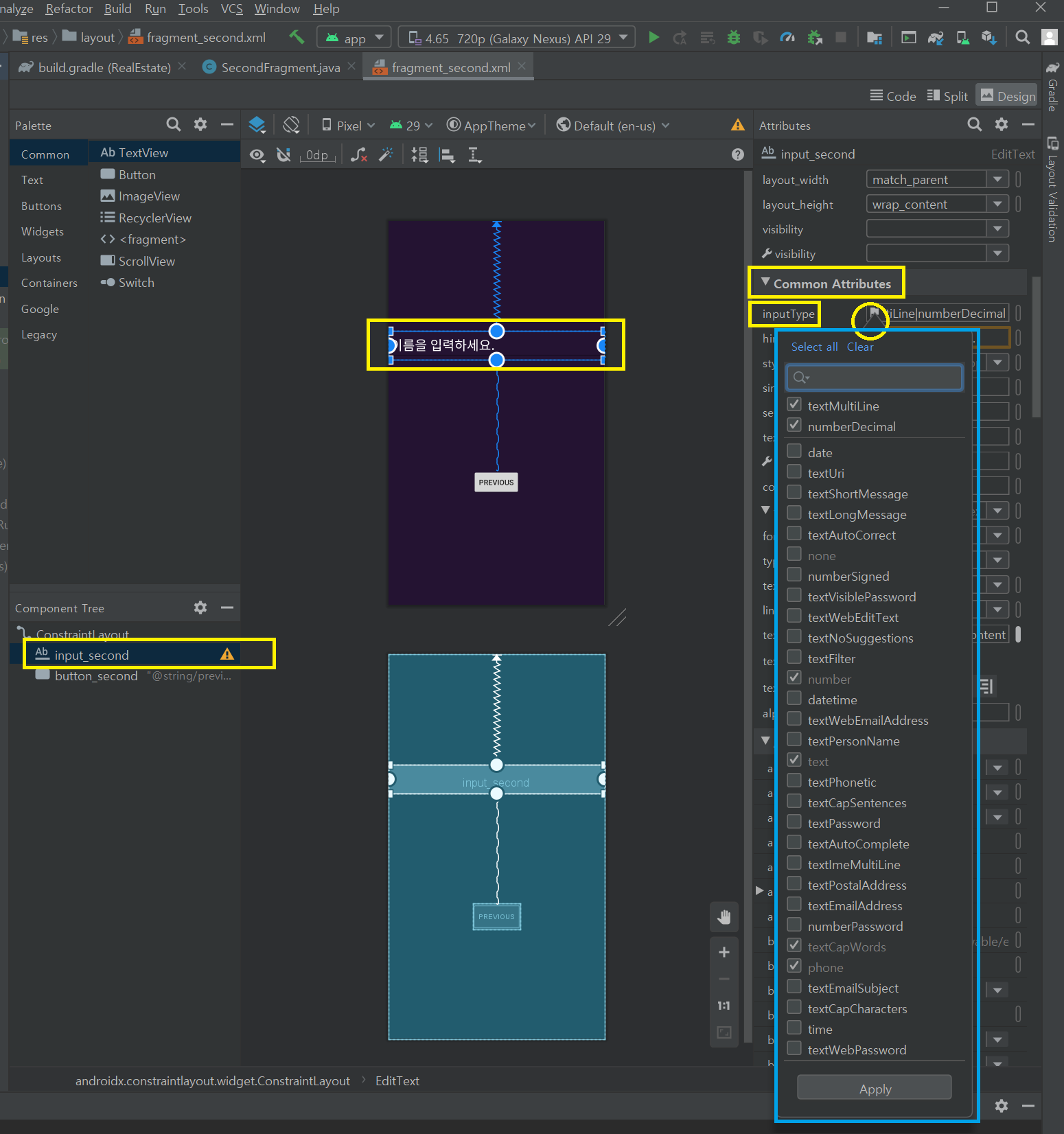Enable the textPassword checkbox
This screenshot has width=1064, height=1134.
(x=794, y=822)
